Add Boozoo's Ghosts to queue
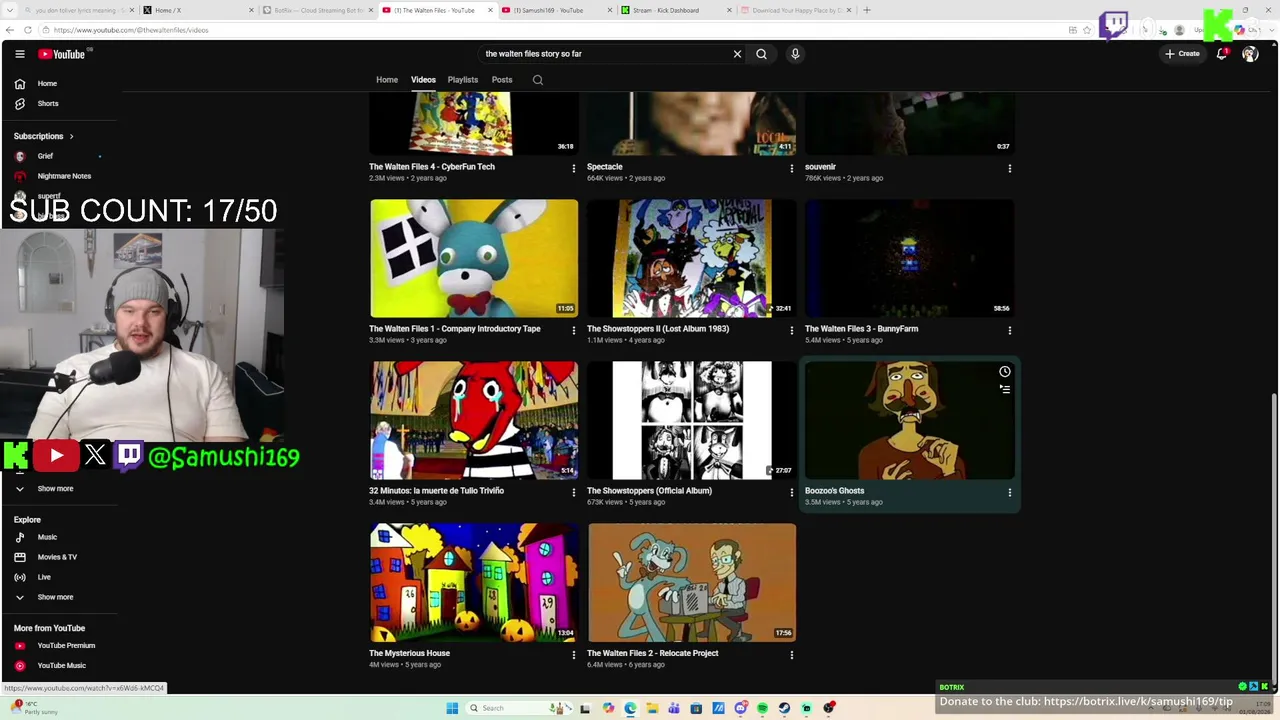Image resolution: width=1280 pixels, height=720 pixels. pyautogui.click(x=1005, y=389)
